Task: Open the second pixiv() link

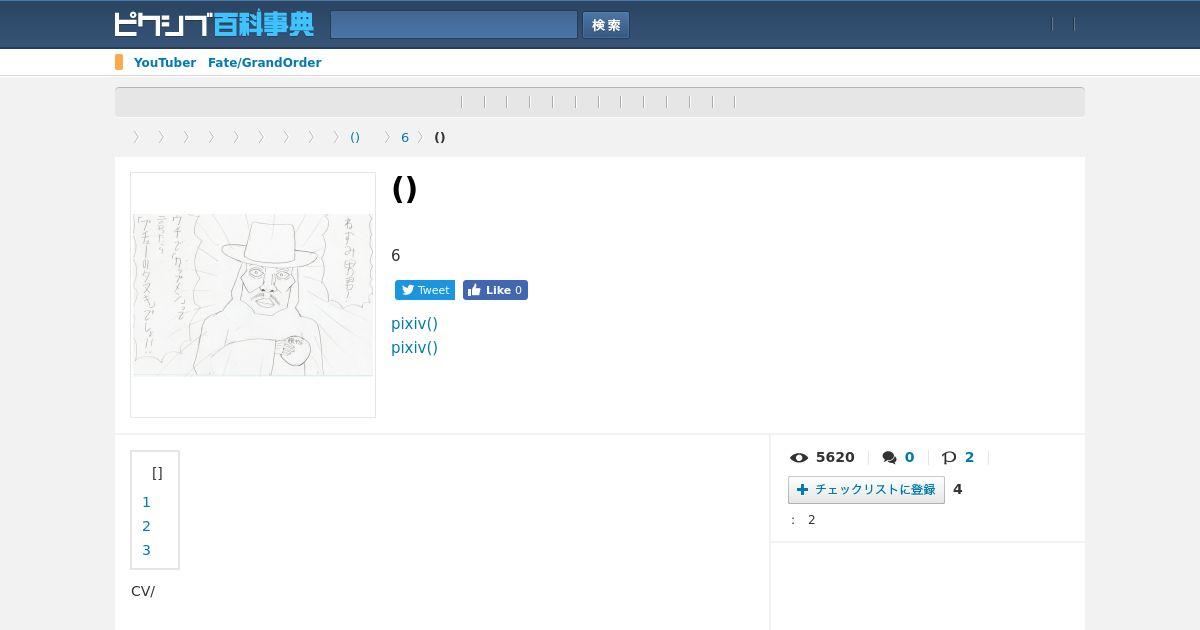Action: (x=414, y=348)
